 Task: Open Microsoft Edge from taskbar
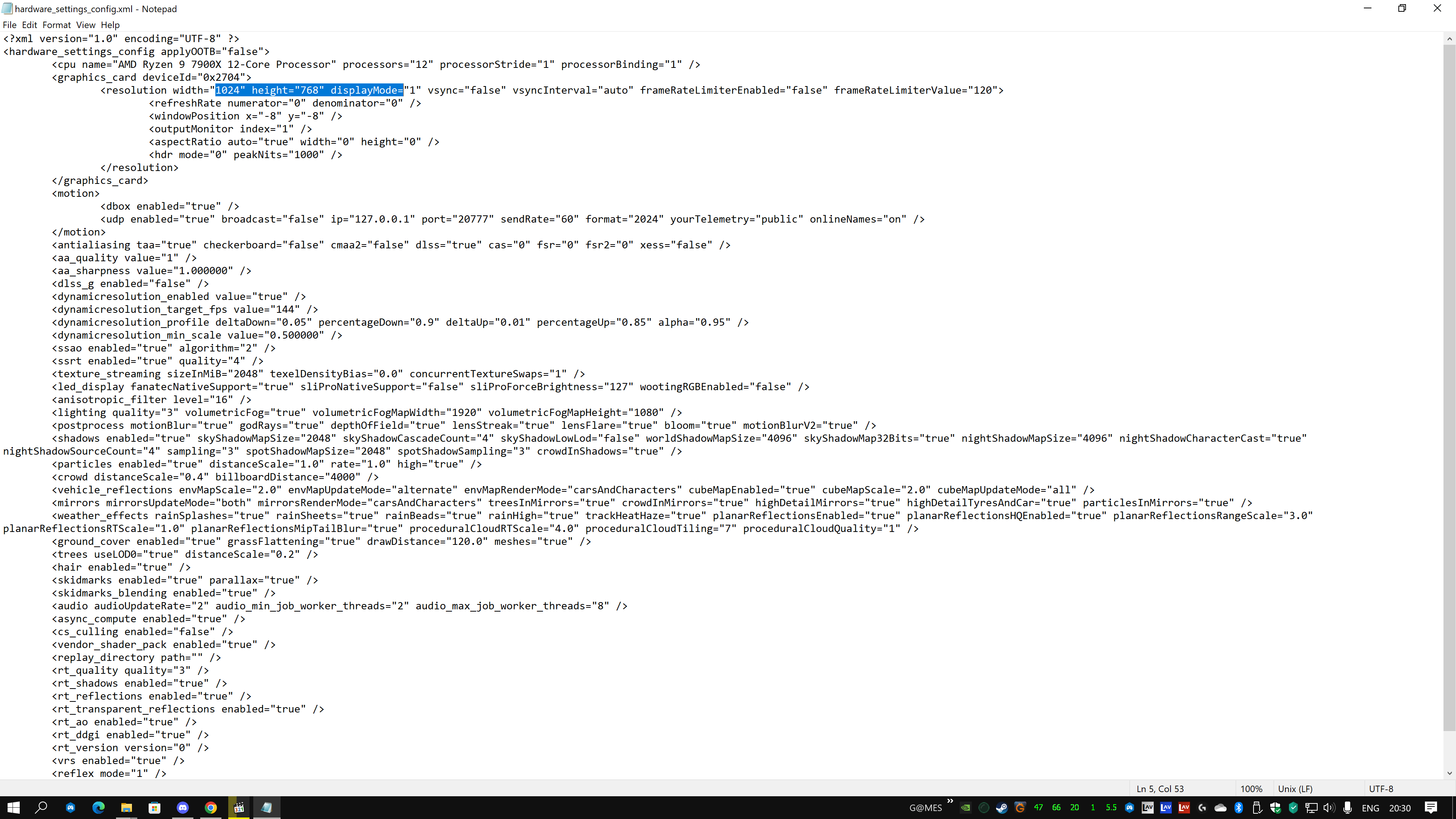coord(98,808)
